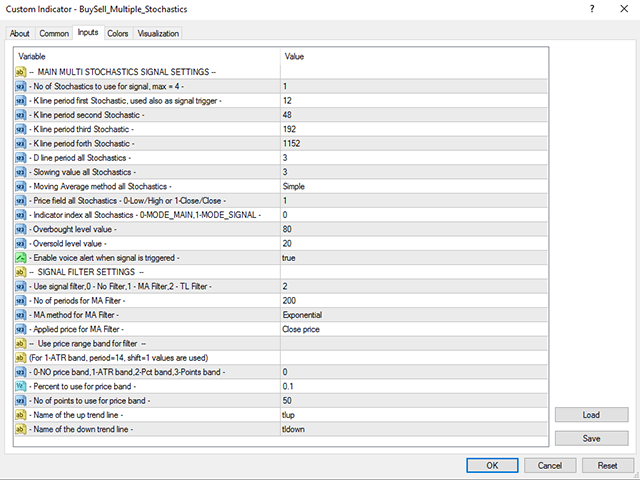Click the help question mark button

click(x=592, y=9)
